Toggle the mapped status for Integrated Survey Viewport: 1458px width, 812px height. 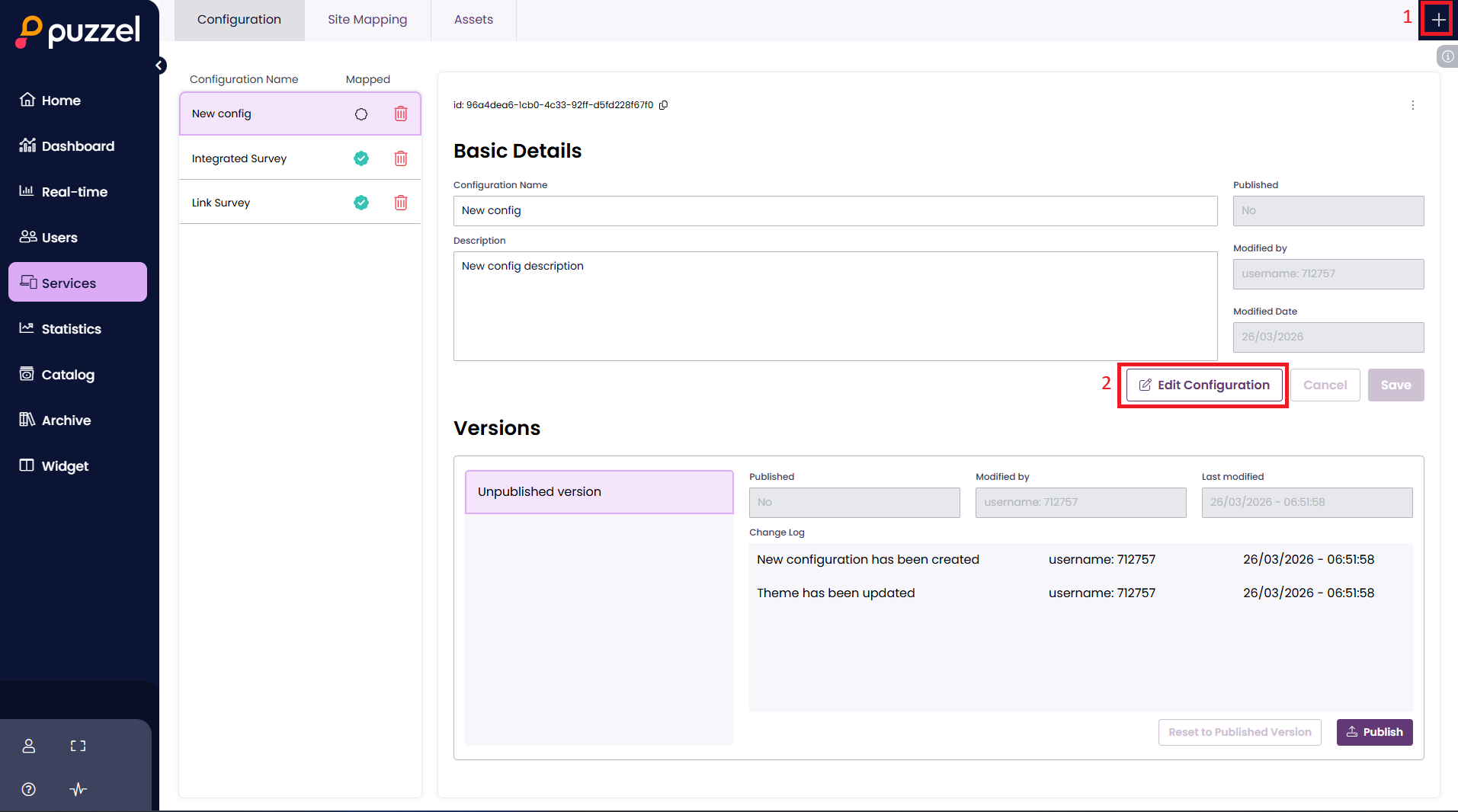(x=360, y=158)
